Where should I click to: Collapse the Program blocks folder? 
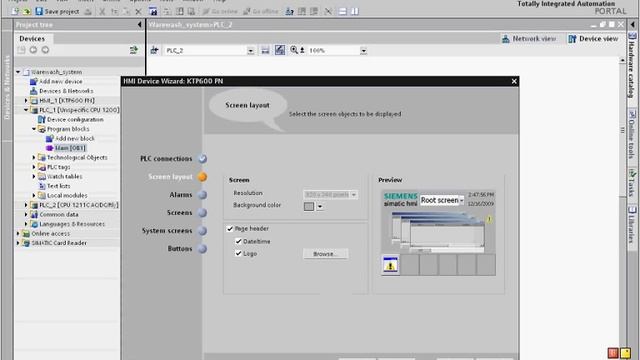34,129
